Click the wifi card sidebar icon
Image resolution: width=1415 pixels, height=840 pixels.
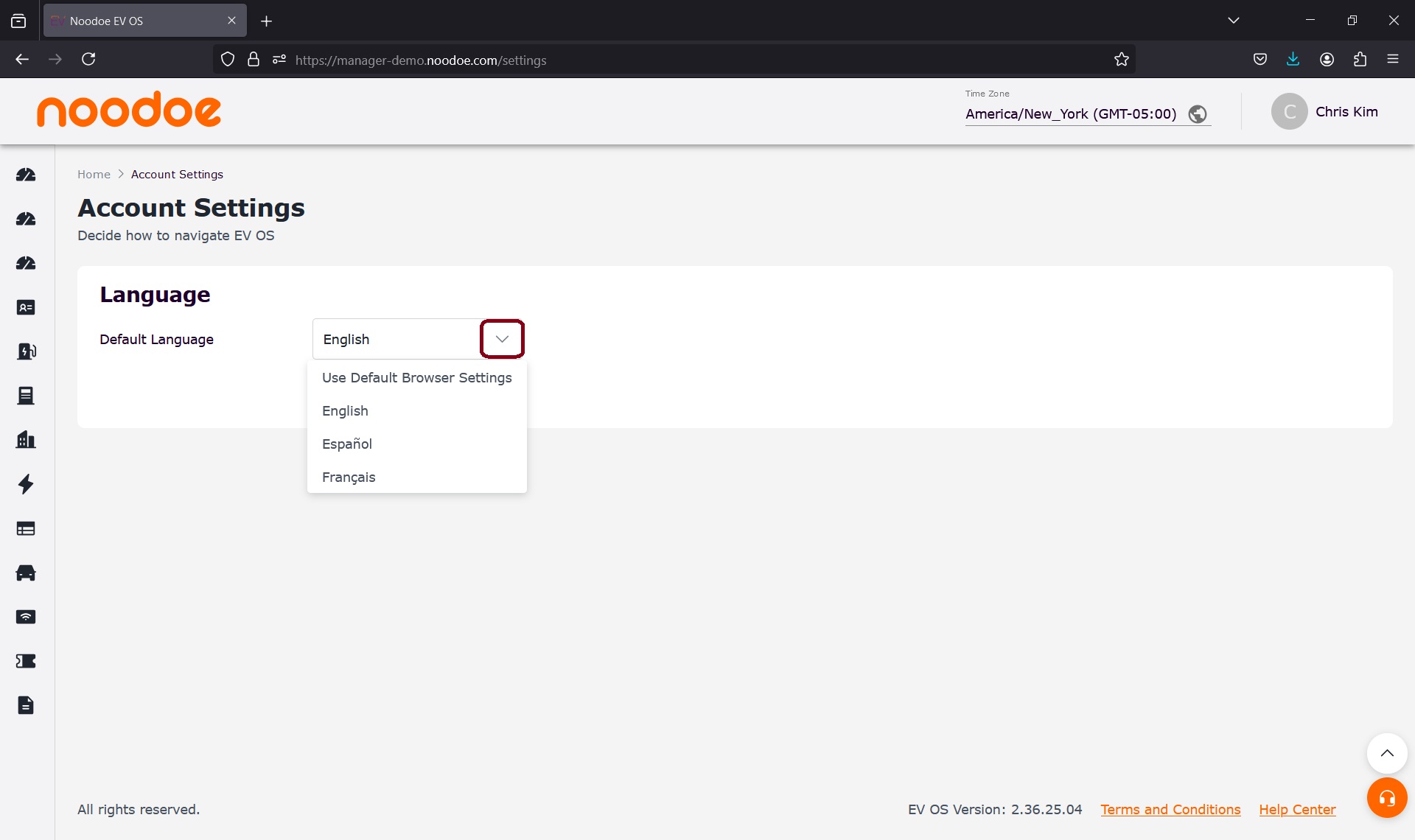point(26,617)
